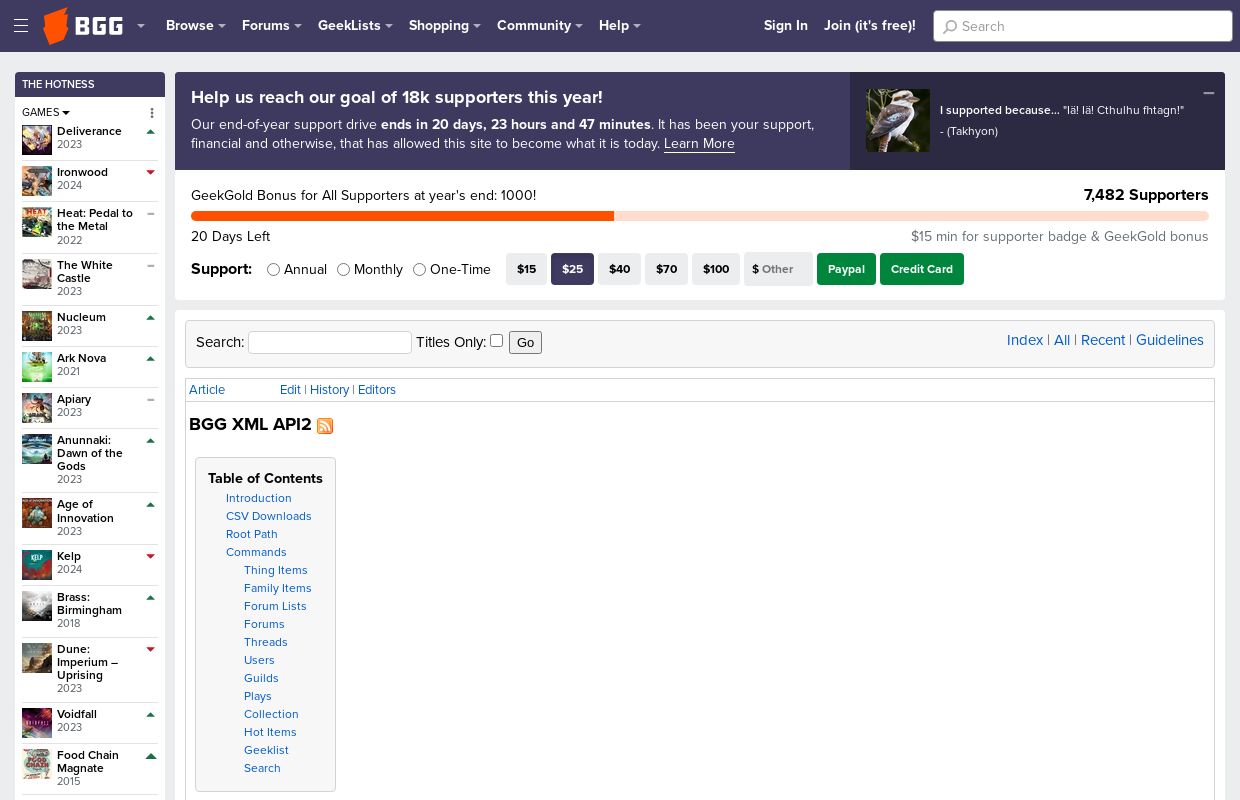Open the Ironwood game thumbnail

coord(37,180)
